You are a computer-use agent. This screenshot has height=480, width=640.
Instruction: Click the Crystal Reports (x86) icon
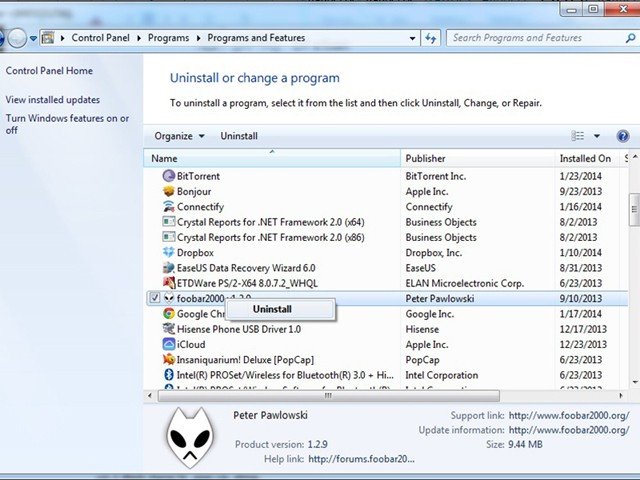pos(169,237)
